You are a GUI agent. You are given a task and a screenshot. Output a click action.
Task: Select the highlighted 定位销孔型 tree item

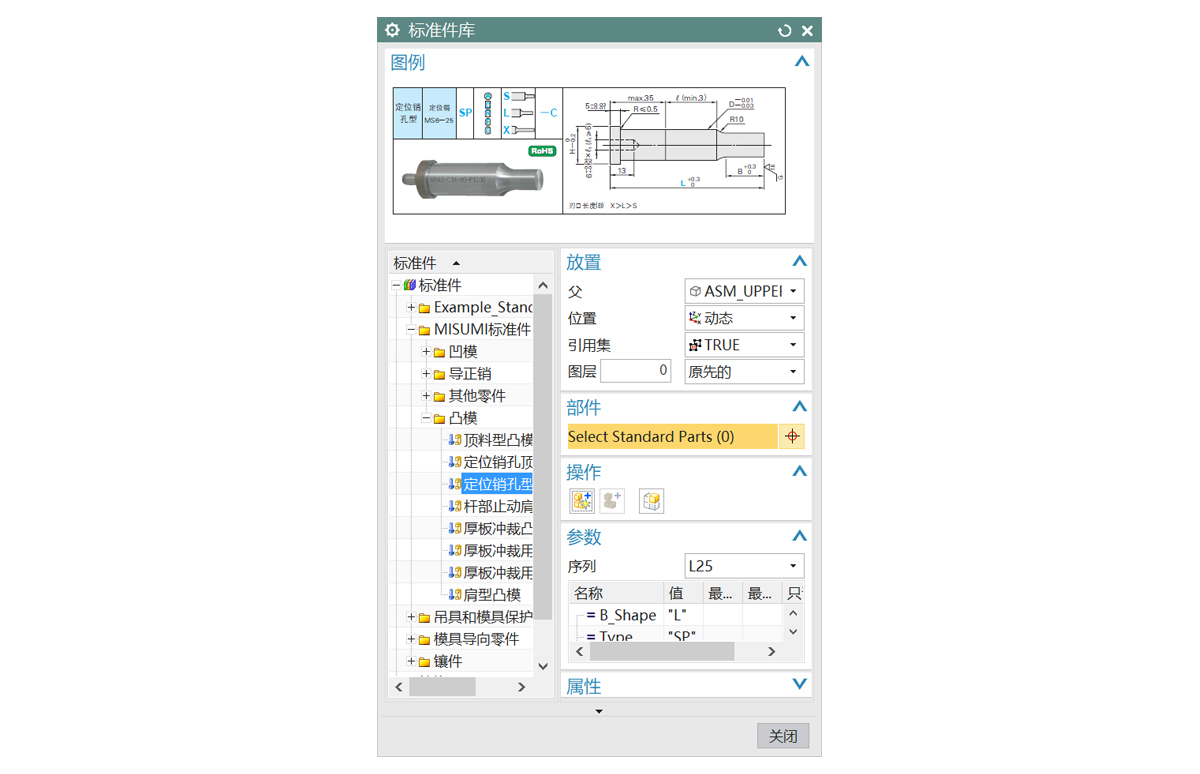coord(498,484)
